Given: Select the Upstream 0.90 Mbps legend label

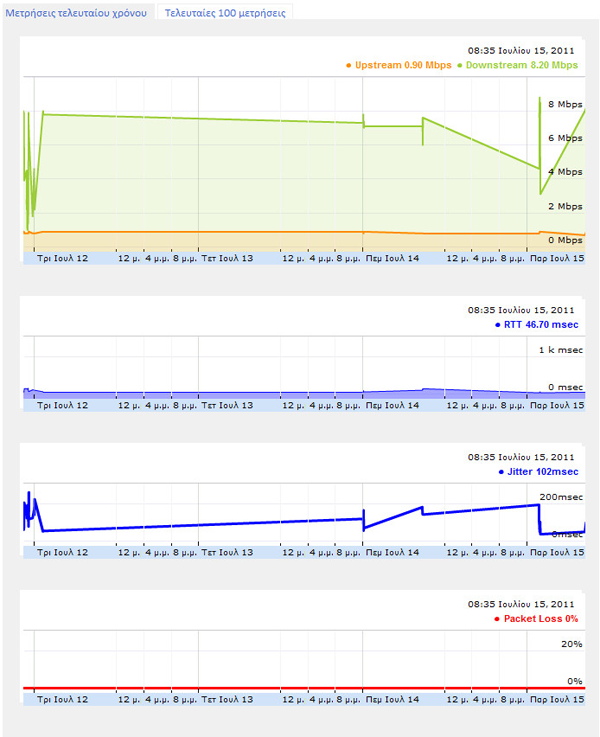Looking at the screenshot, I should click(403, 65).
